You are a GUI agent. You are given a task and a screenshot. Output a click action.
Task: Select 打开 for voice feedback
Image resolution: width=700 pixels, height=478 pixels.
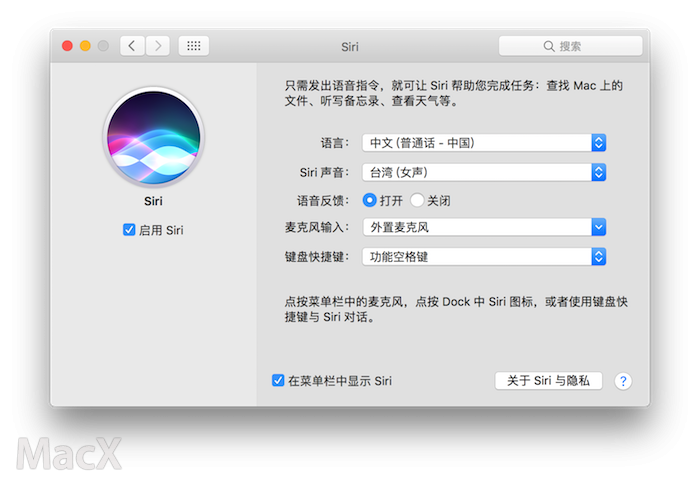369,200
